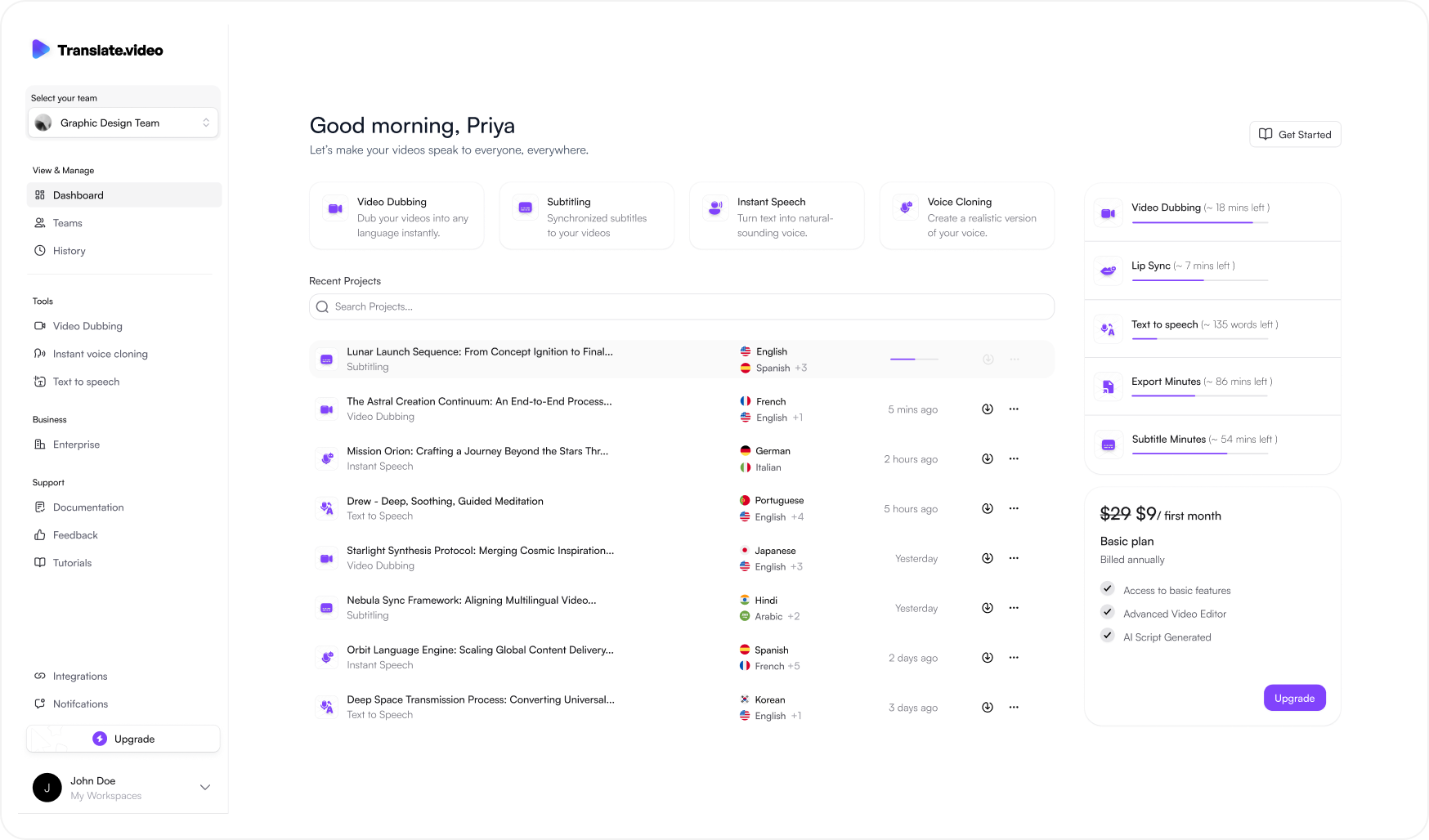Download the Drew Guided Meditation project
The width and height of the screenshot is (1429, 840).
click(x=988, y=509)
